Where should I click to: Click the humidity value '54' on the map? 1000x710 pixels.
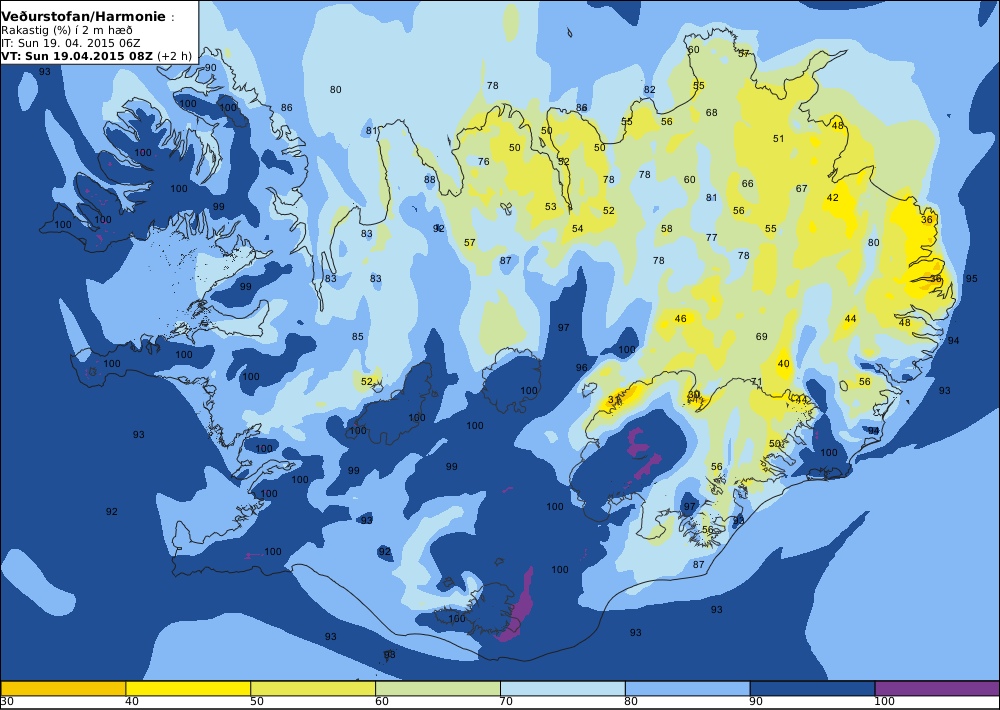pyautogui.click(x=577, y=228)
